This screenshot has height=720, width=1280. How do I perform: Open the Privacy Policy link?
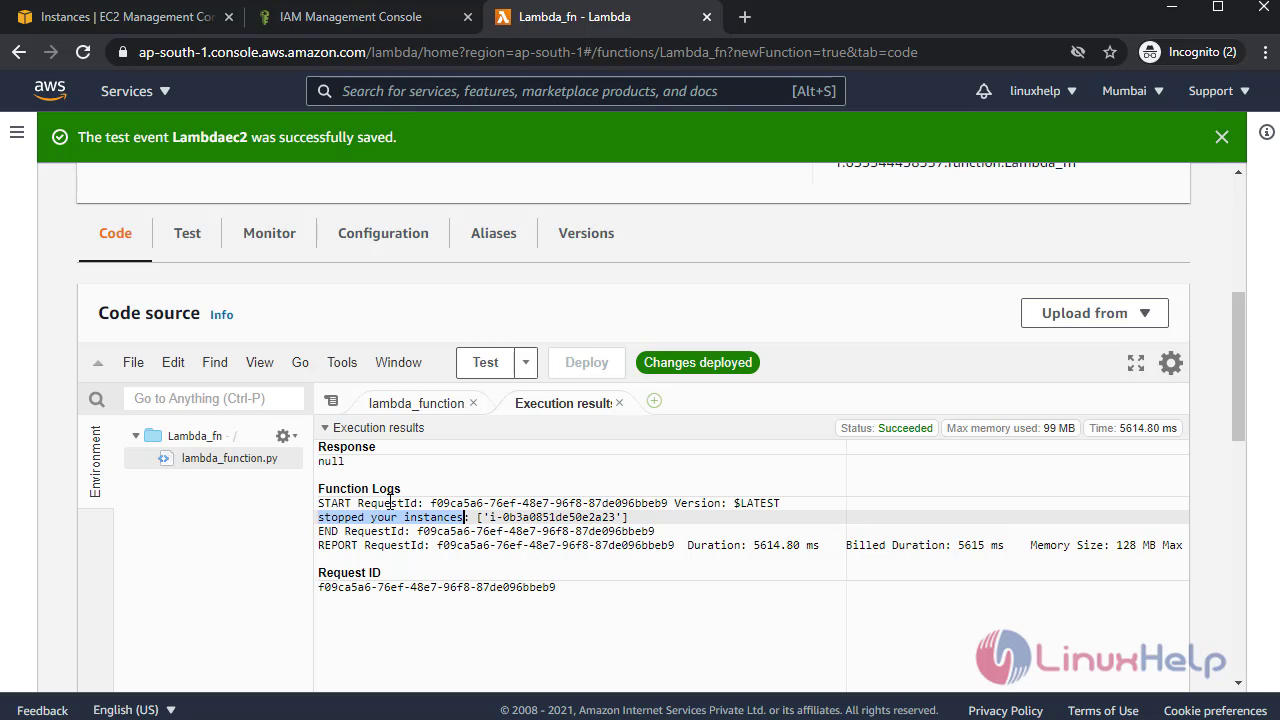(1005, 710)
